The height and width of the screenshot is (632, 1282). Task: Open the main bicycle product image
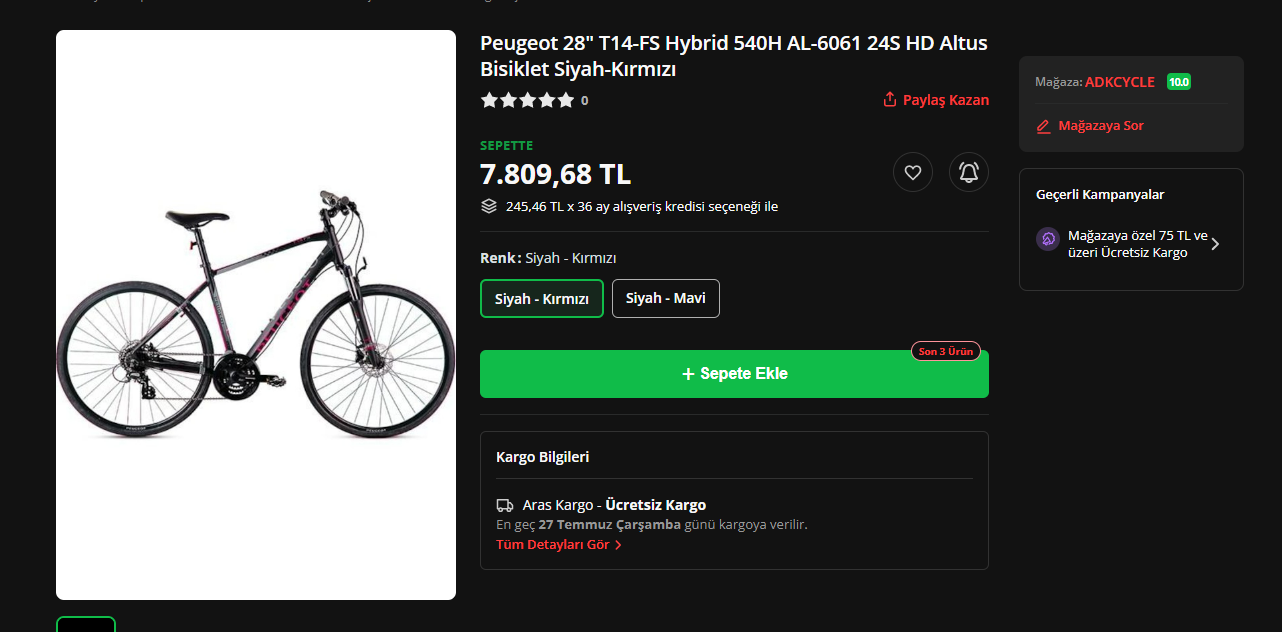(256, 314)
